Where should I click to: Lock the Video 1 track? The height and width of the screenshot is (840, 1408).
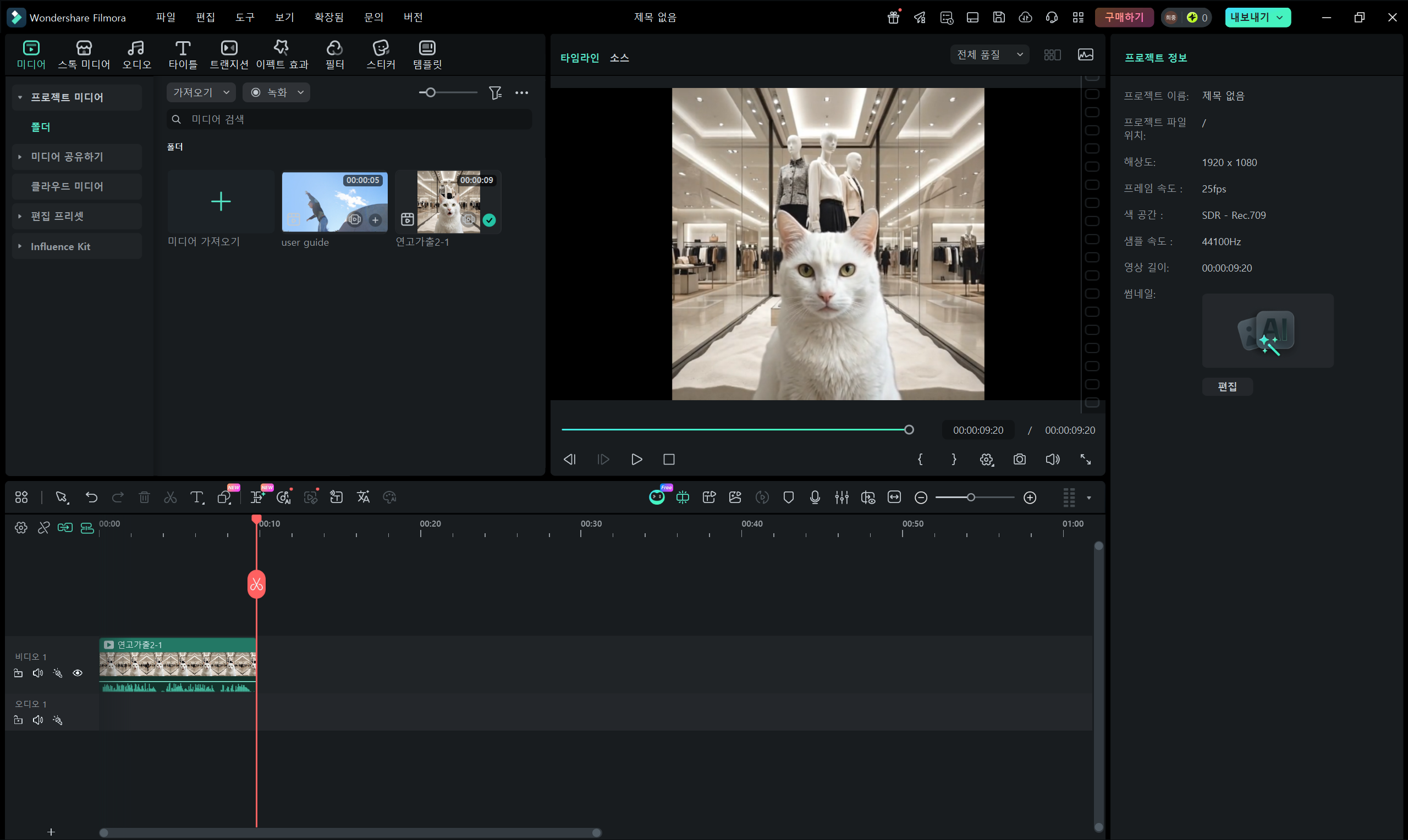[x=18, y=673]
